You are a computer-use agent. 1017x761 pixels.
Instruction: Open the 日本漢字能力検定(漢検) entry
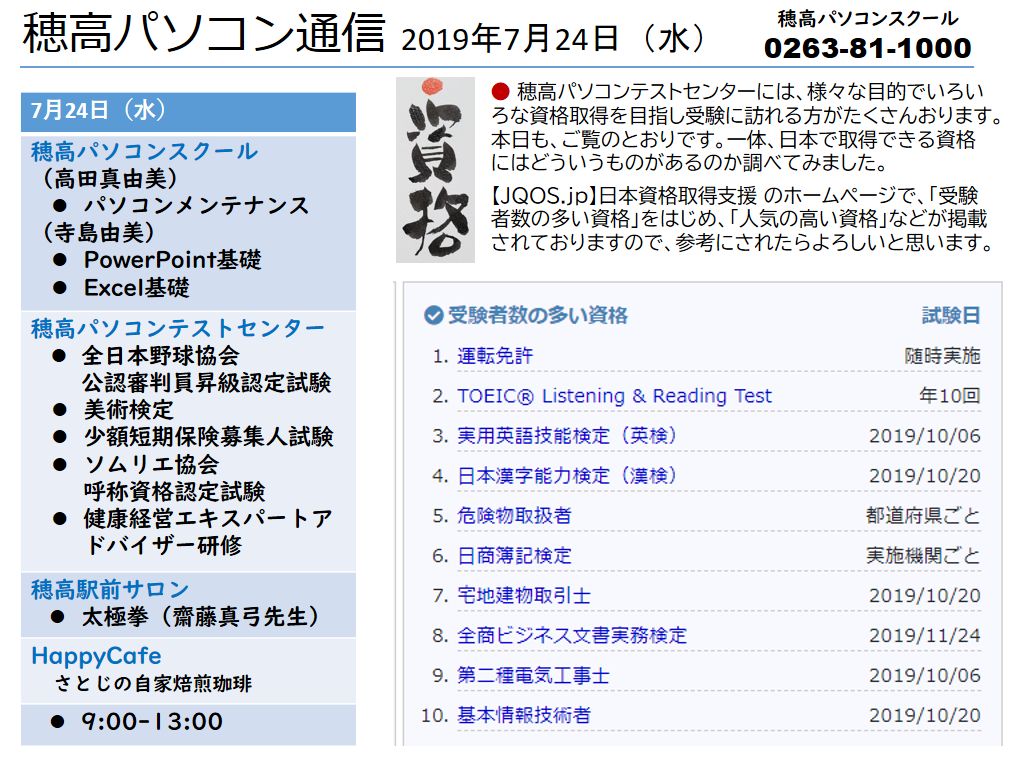[x=567, y=476]
